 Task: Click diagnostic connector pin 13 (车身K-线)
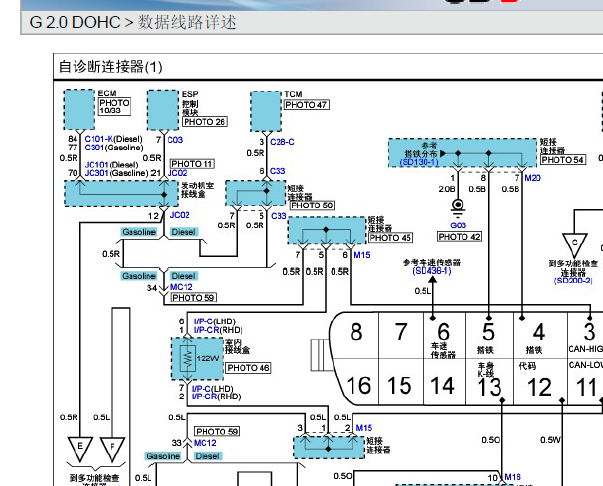489,382
